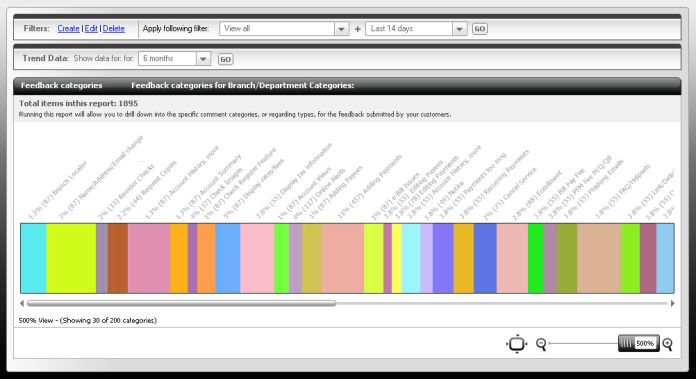Click the bright yellow-green Name/Address segment

(71, 258)
